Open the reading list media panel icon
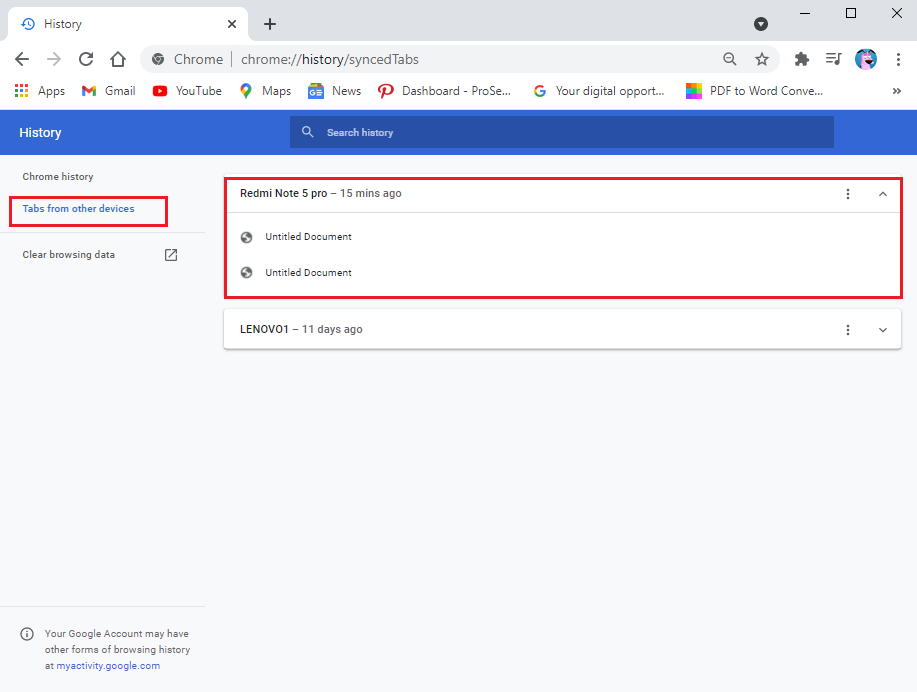Image resolution: width=917 pixels, height=692 pixels. click(833, 59)
